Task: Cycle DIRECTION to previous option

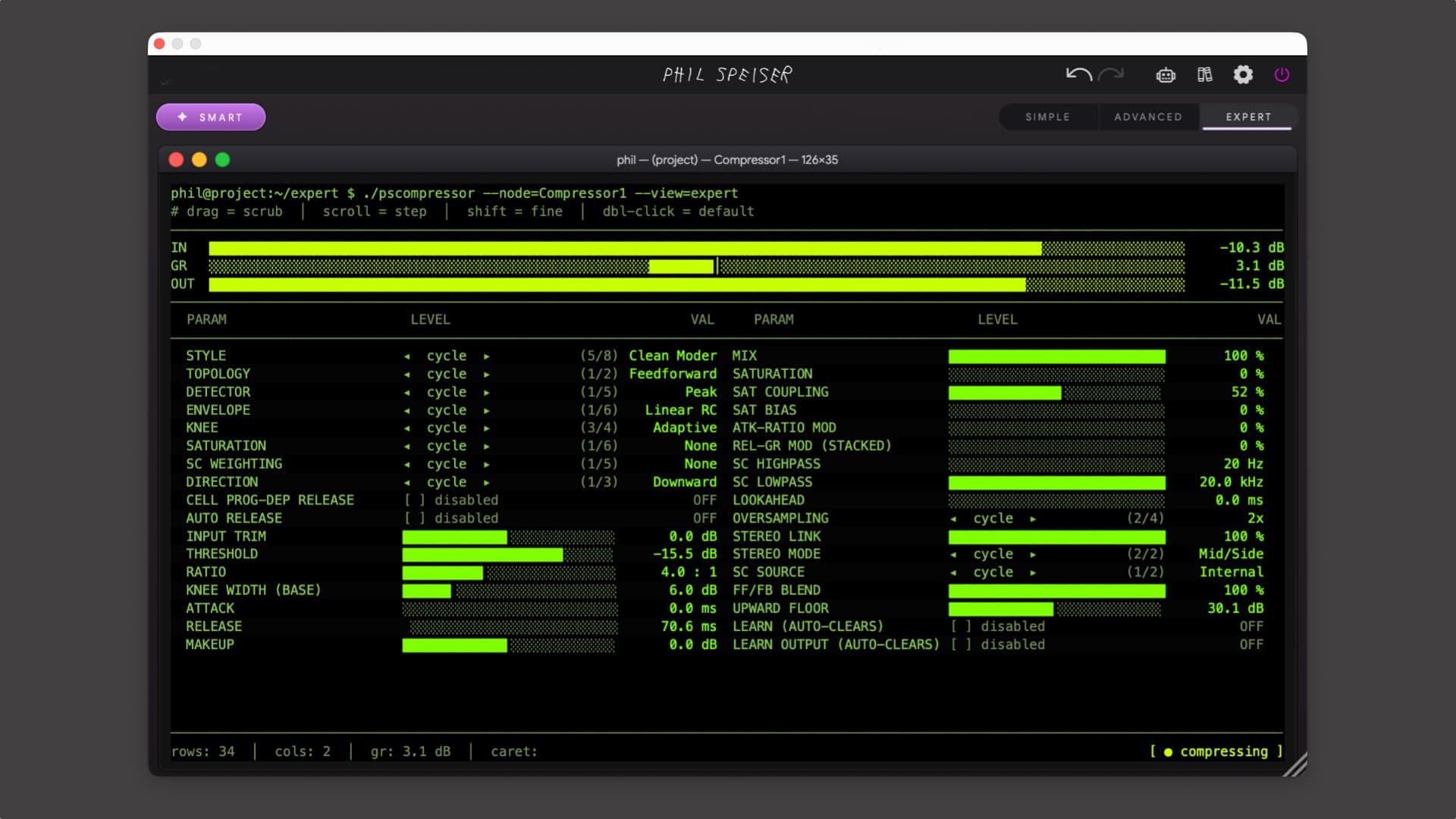Action: (x=407, y=482)
